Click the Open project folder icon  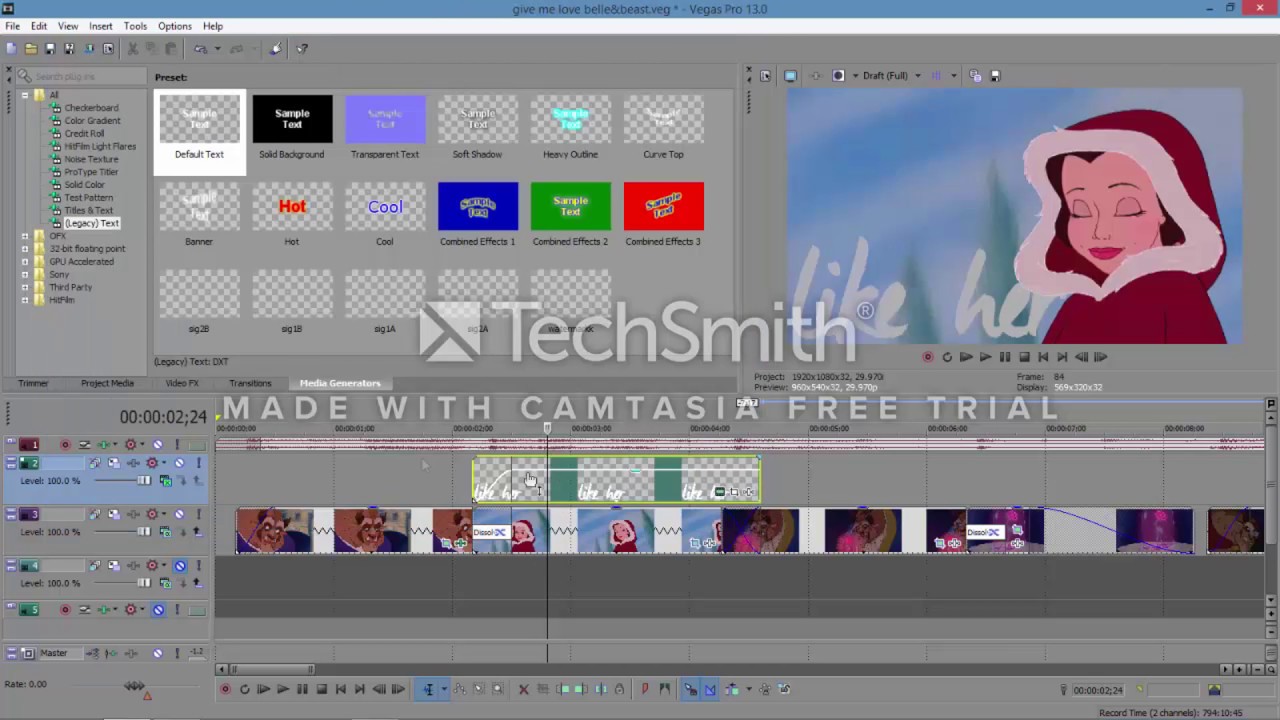pyautogui.click(x=31, y=48)
